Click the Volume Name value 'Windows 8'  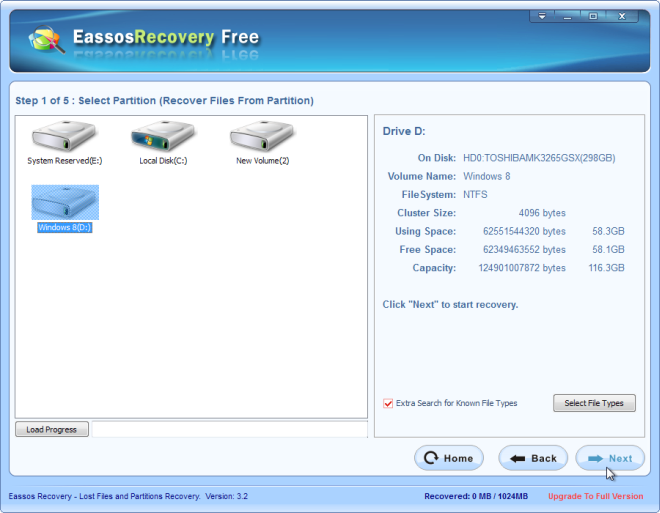tap(487, 176)
